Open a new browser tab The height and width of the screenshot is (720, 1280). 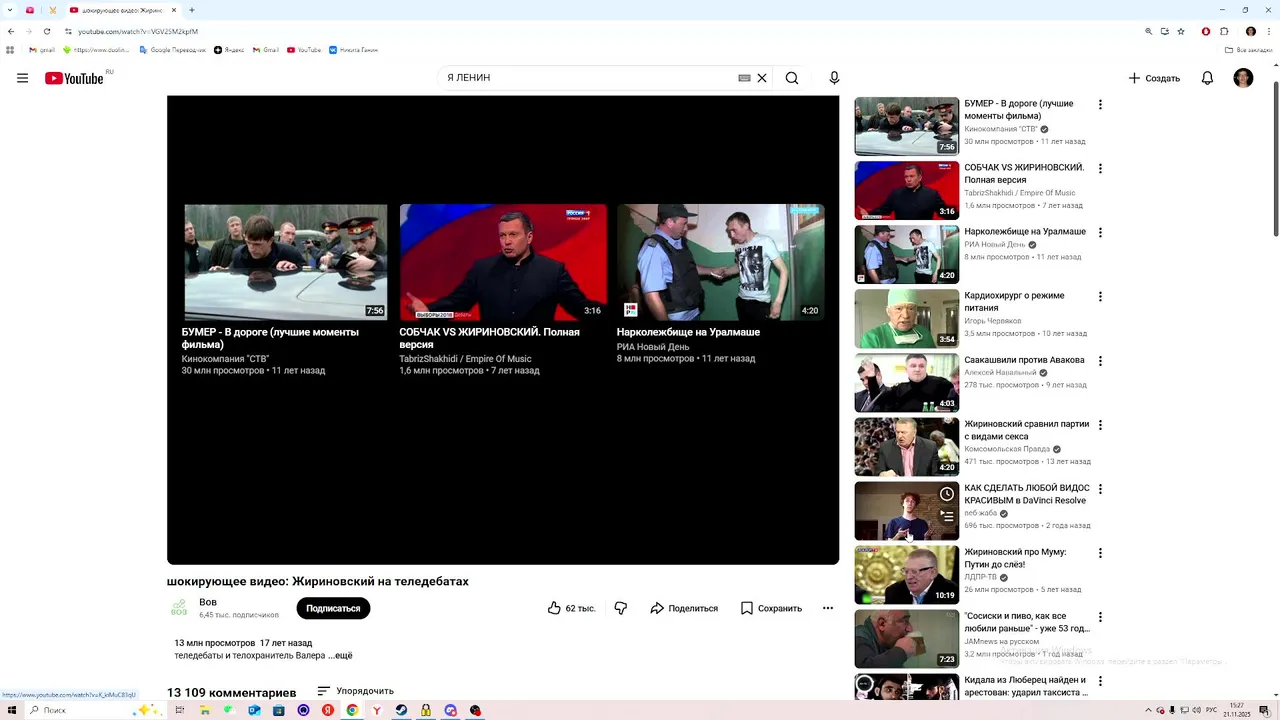tap(191, 10)
